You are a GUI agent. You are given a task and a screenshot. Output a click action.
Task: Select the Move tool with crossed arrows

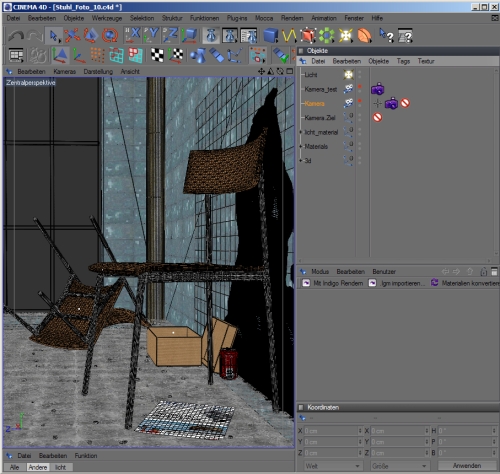[72, 35]
